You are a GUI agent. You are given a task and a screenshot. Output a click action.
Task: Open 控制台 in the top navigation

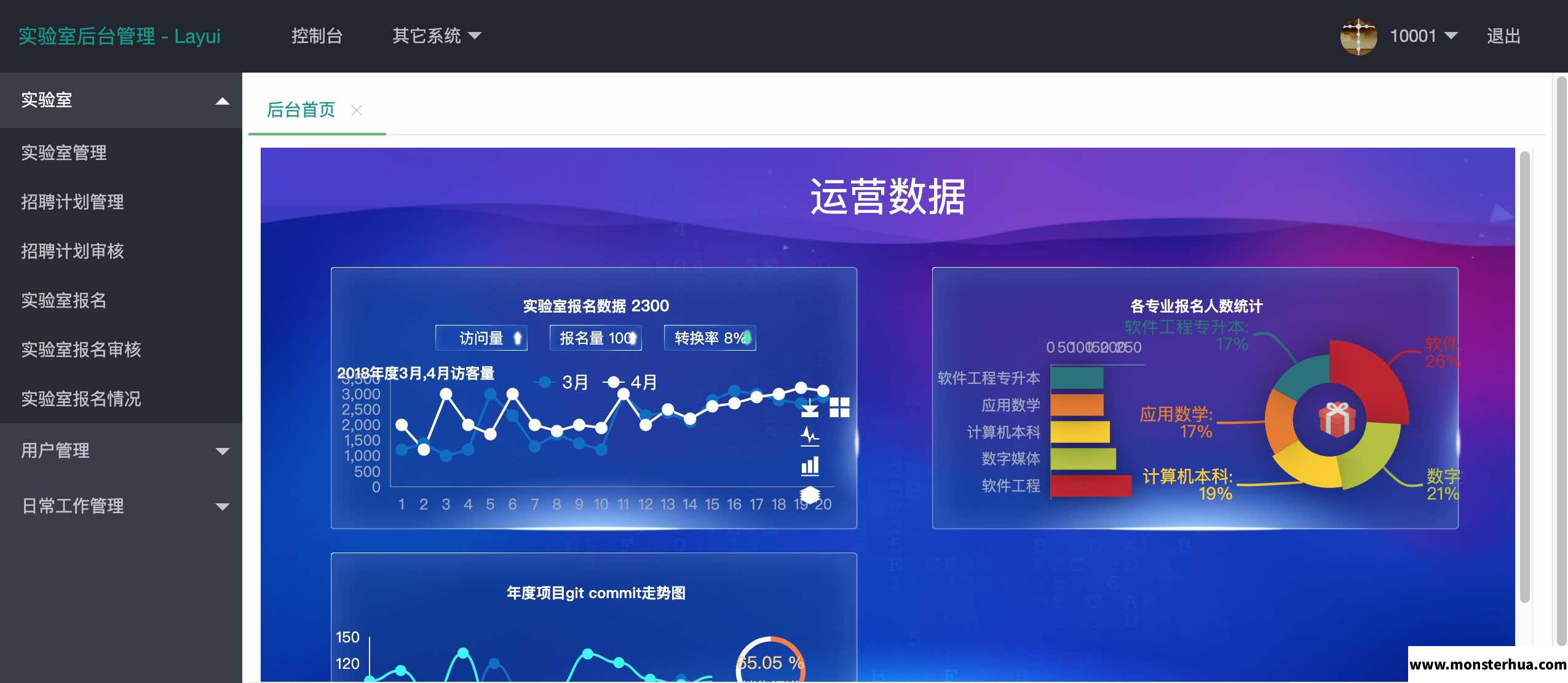coord(317,36)
